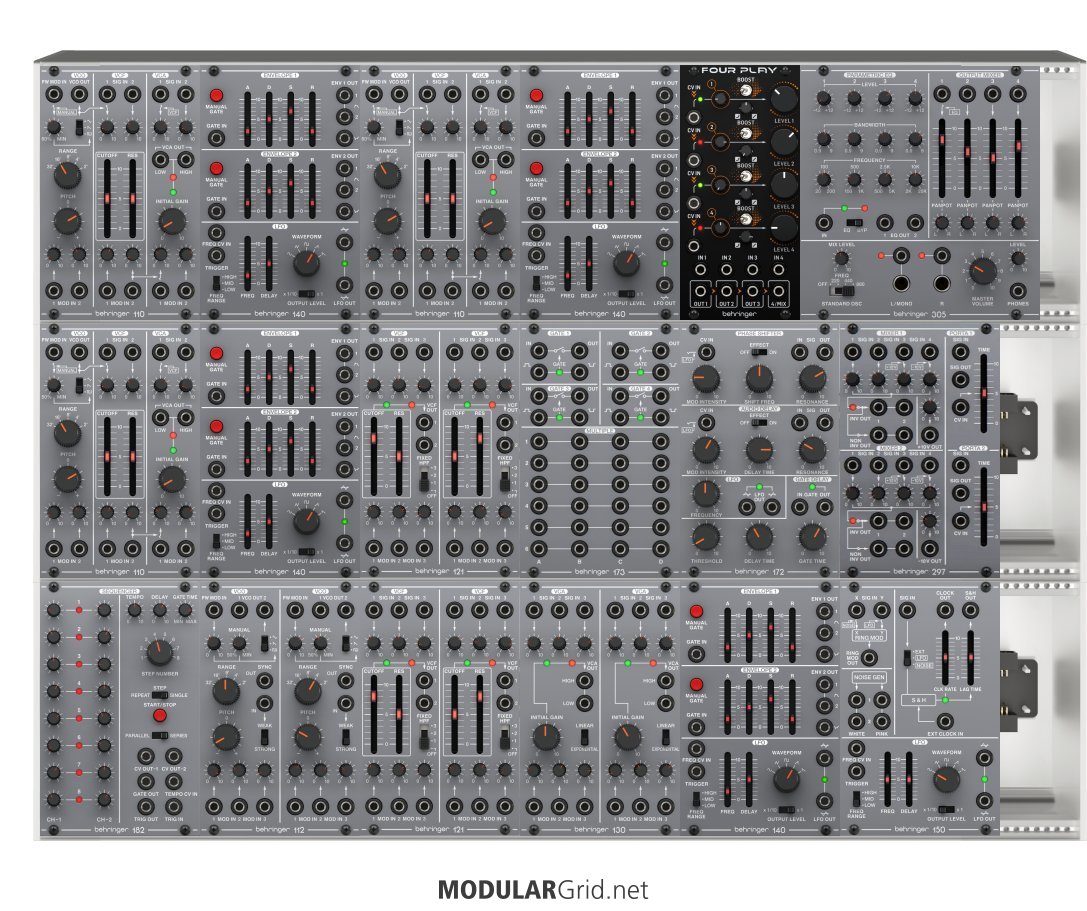
Task: Select the EQ OUT 2 jack
Action: click(x=915, y=223)
